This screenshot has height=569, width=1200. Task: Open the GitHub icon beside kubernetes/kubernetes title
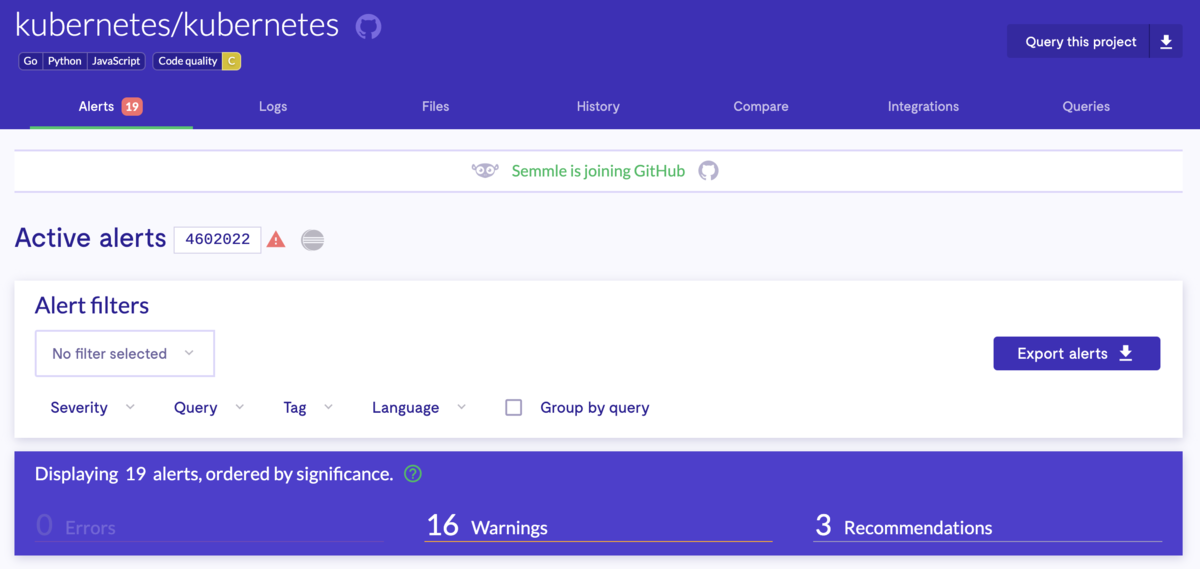pos(368,26)
